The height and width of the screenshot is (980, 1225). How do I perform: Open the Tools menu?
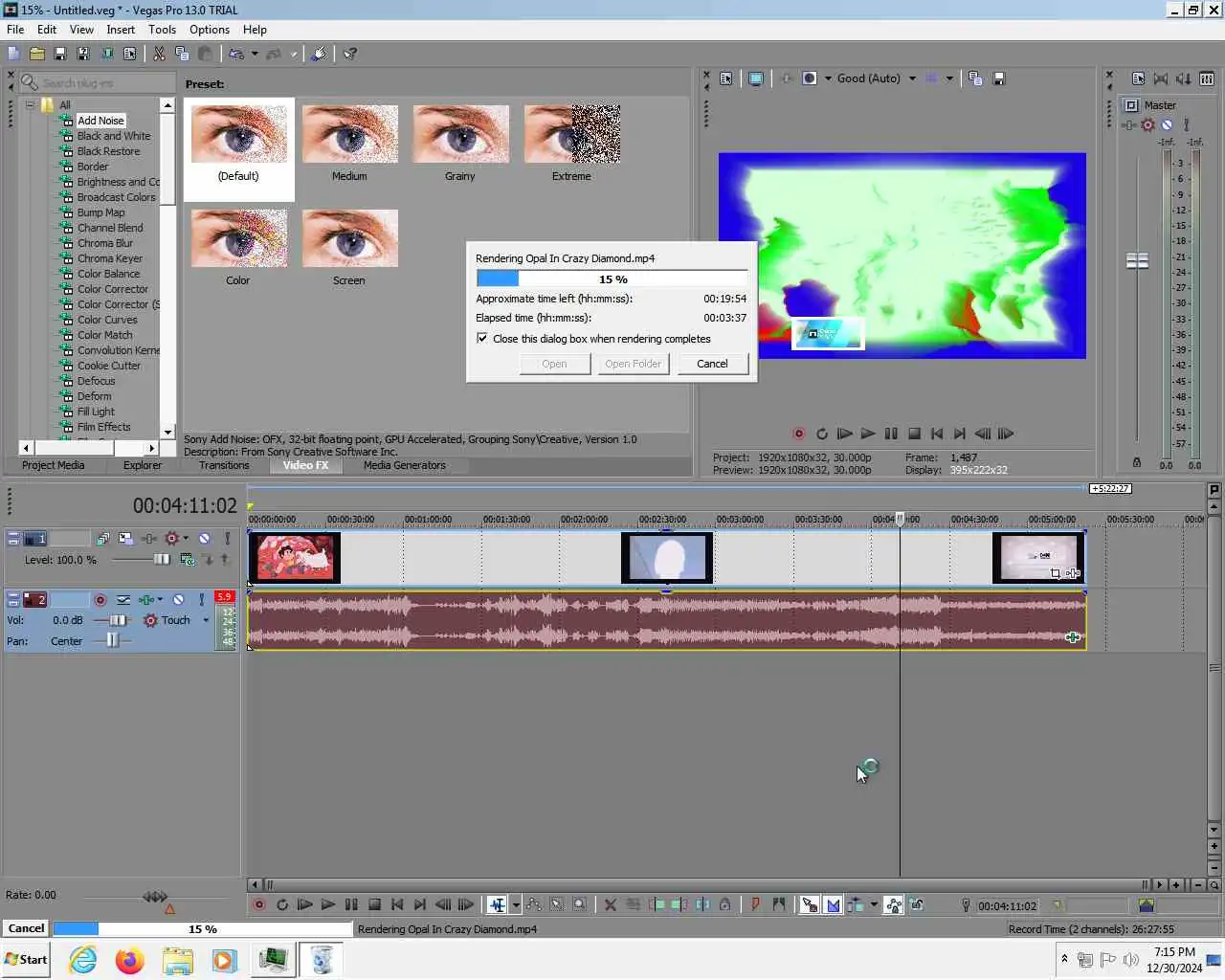click(162, 30)
